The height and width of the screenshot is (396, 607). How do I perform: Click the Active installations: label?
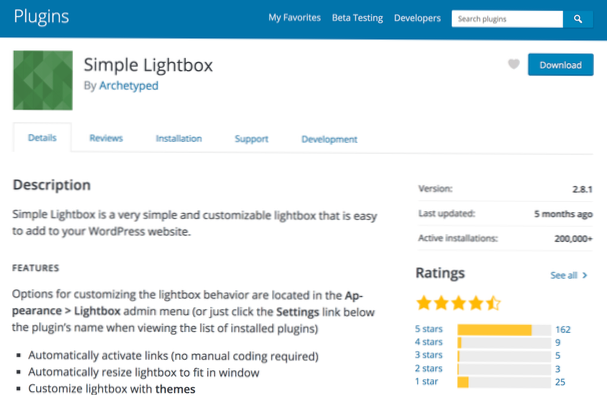point(458,238)
